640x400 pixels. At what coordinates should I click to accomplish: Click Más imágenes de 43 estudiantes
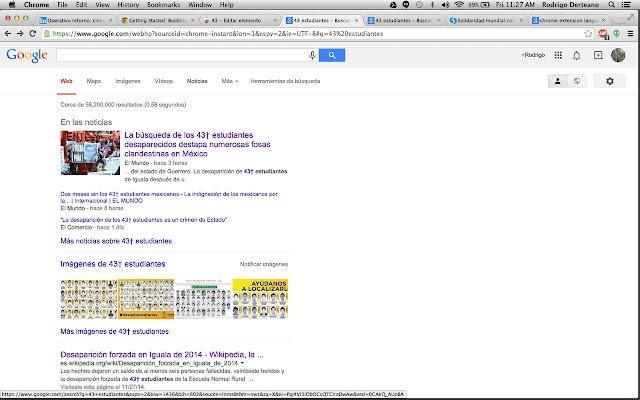pos(114,331)
